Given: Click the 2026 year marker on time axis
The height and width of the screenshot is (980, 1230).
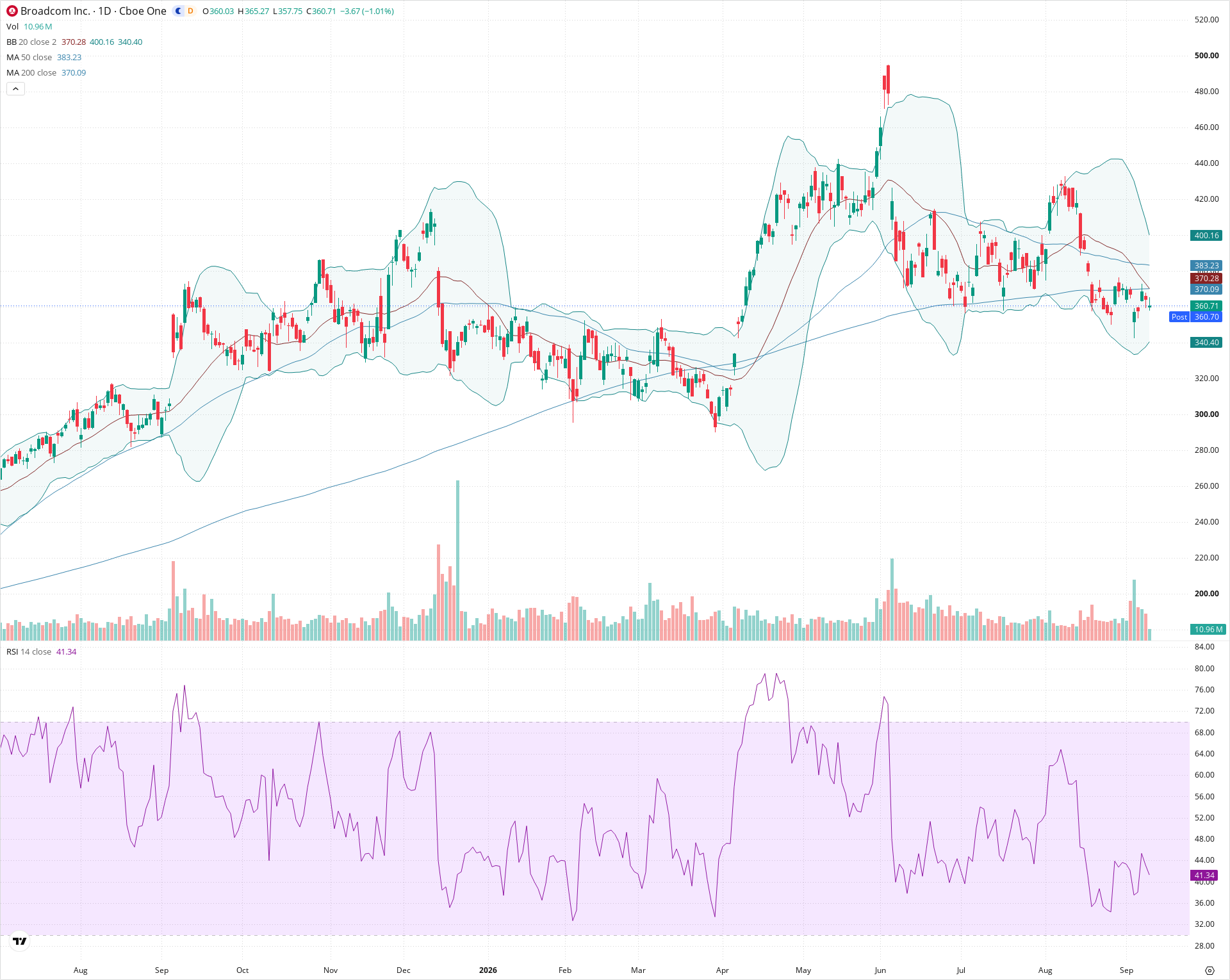Looking at the screenshot, I should (488, 970).
